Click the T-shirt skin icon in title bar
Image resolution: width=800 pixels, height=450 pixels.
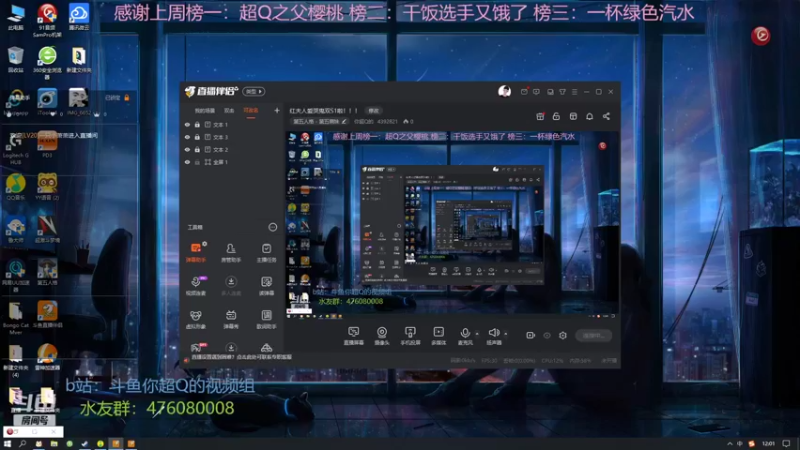[562, 92]
